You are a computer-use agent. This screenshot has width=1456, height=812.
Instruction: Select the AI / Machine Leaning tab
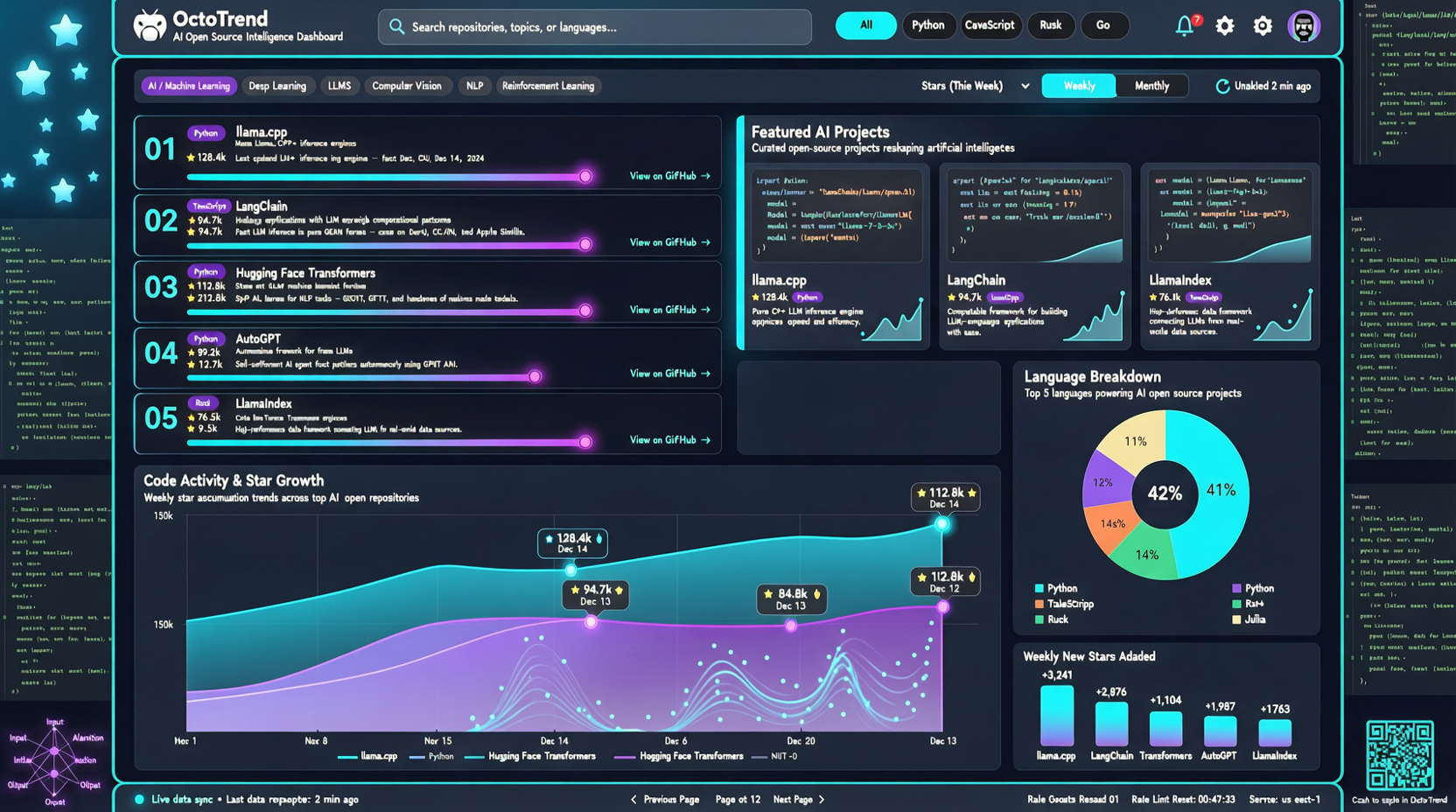click(x=188, y=86)
